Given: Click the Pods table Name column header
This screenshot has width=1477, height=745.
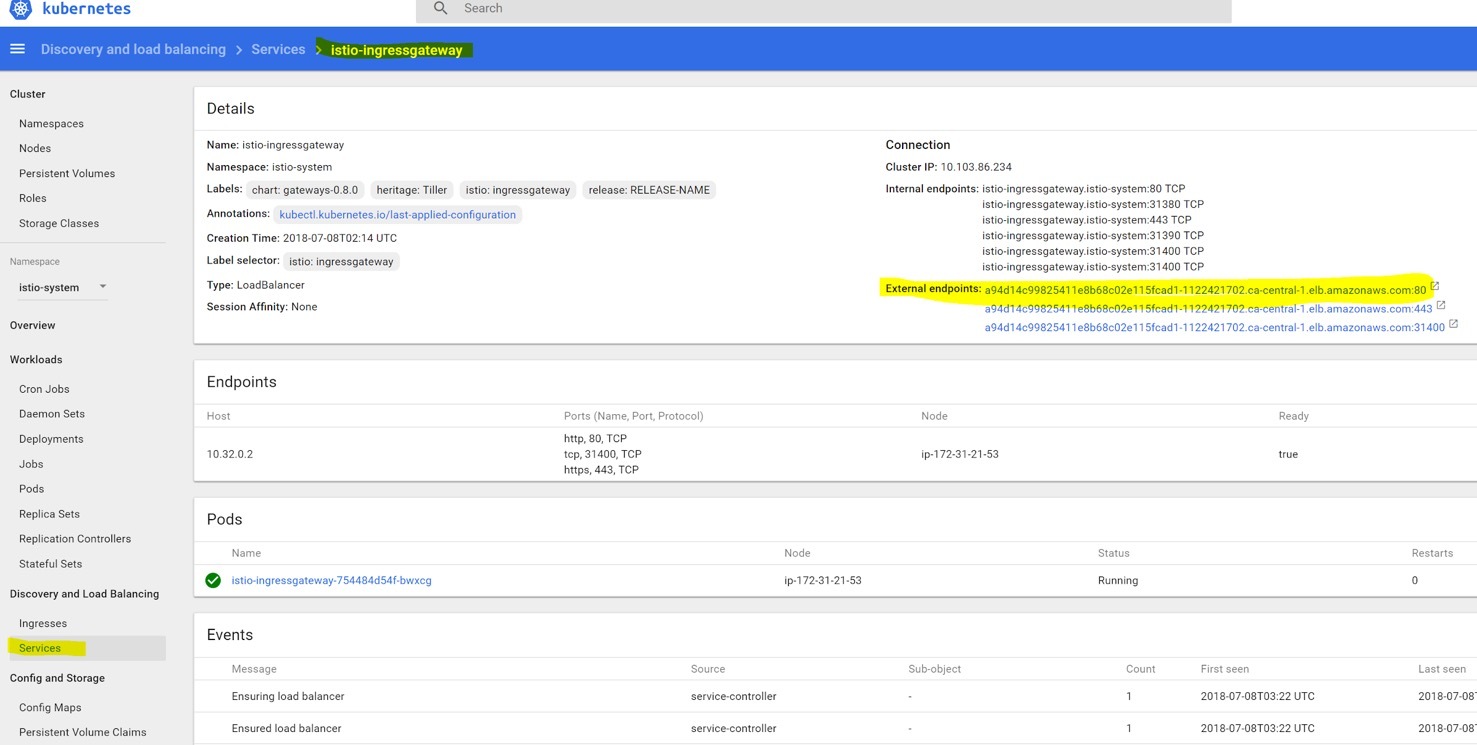Looking at the screenshot, I should pos(246,553).
